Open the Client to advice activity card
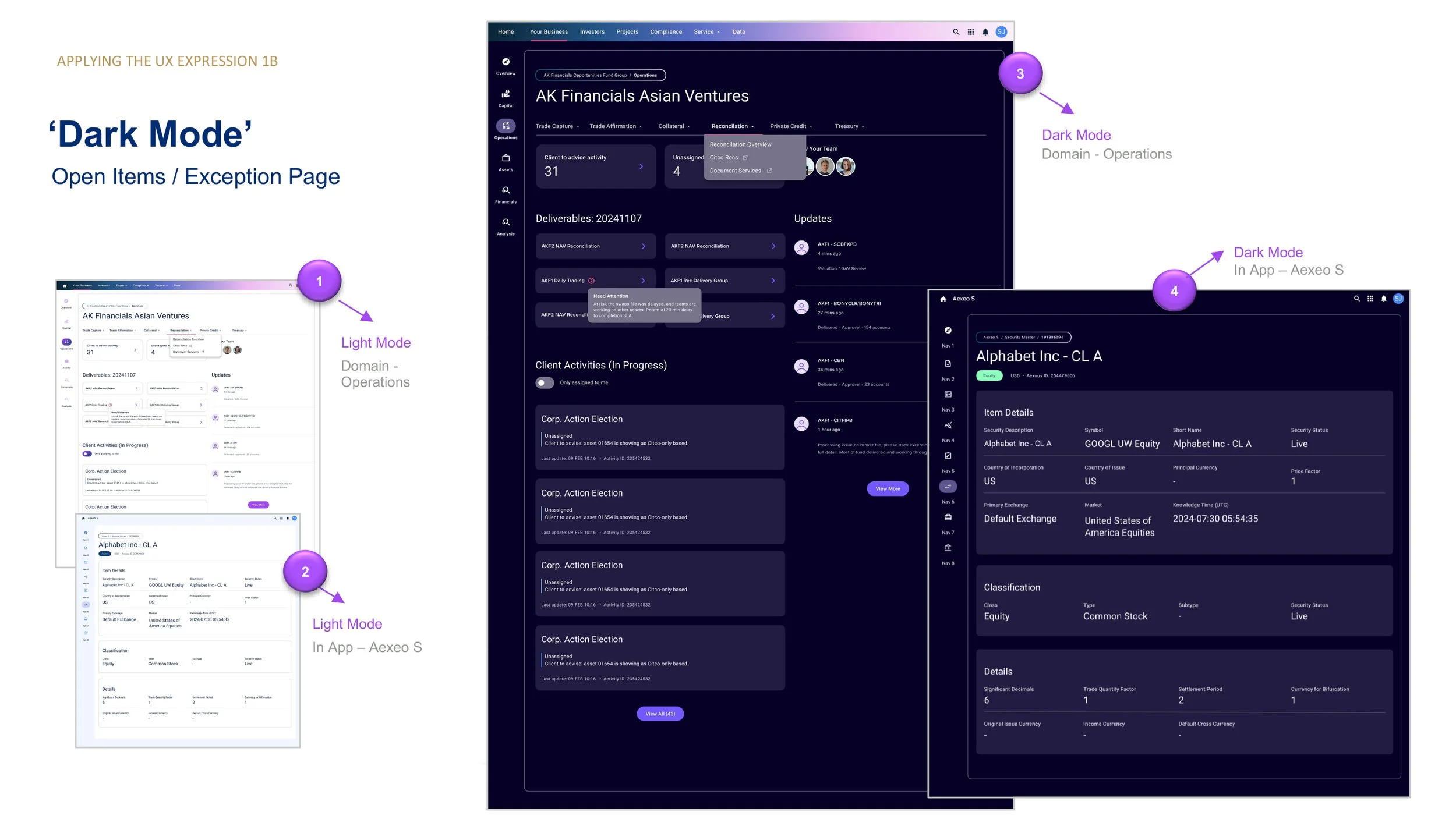The height and width of the screenshot is (819, 1456). click(x=595, y=166)
